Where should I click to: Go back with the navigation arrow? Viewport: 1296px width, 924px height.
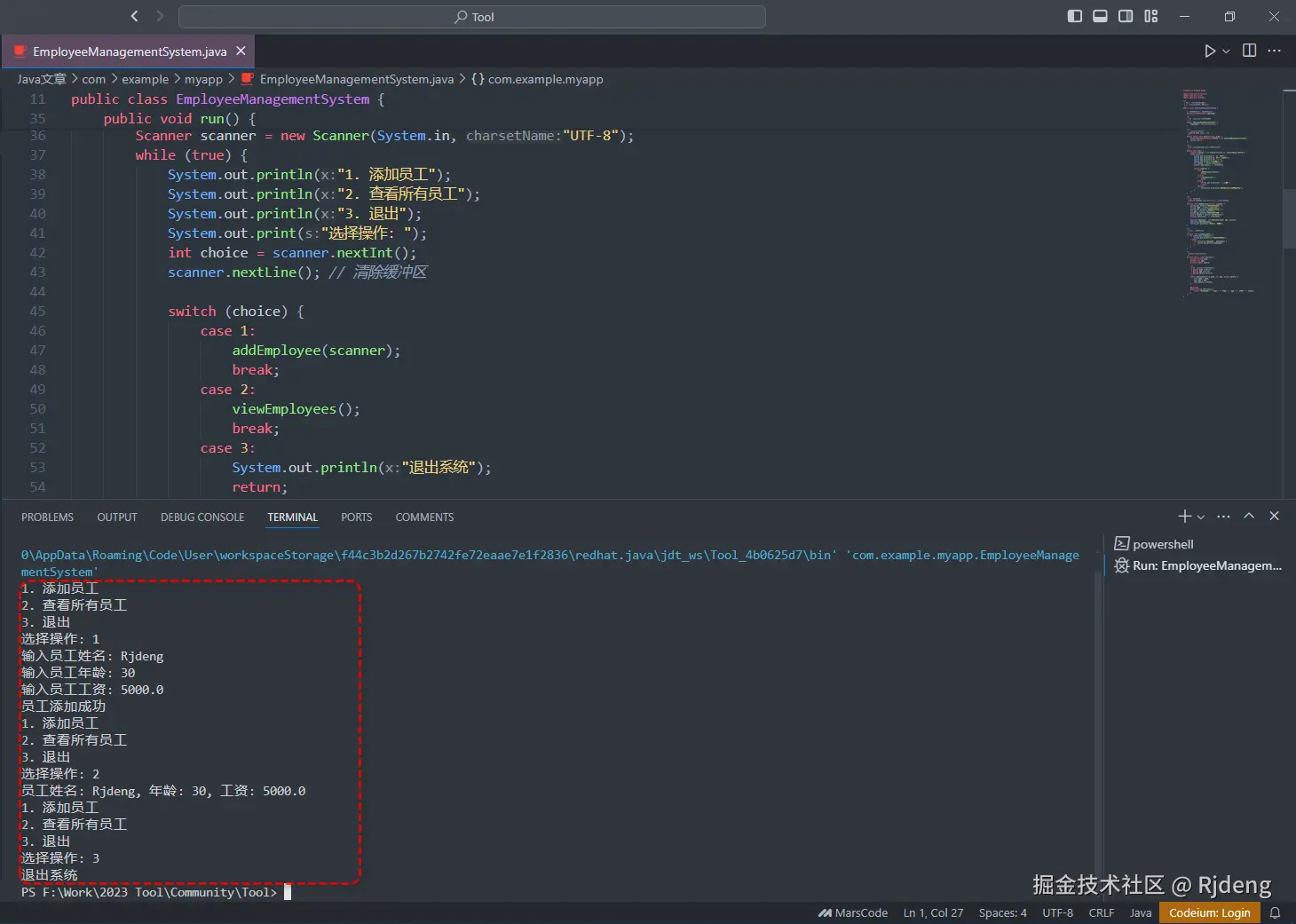pos(135,16)
